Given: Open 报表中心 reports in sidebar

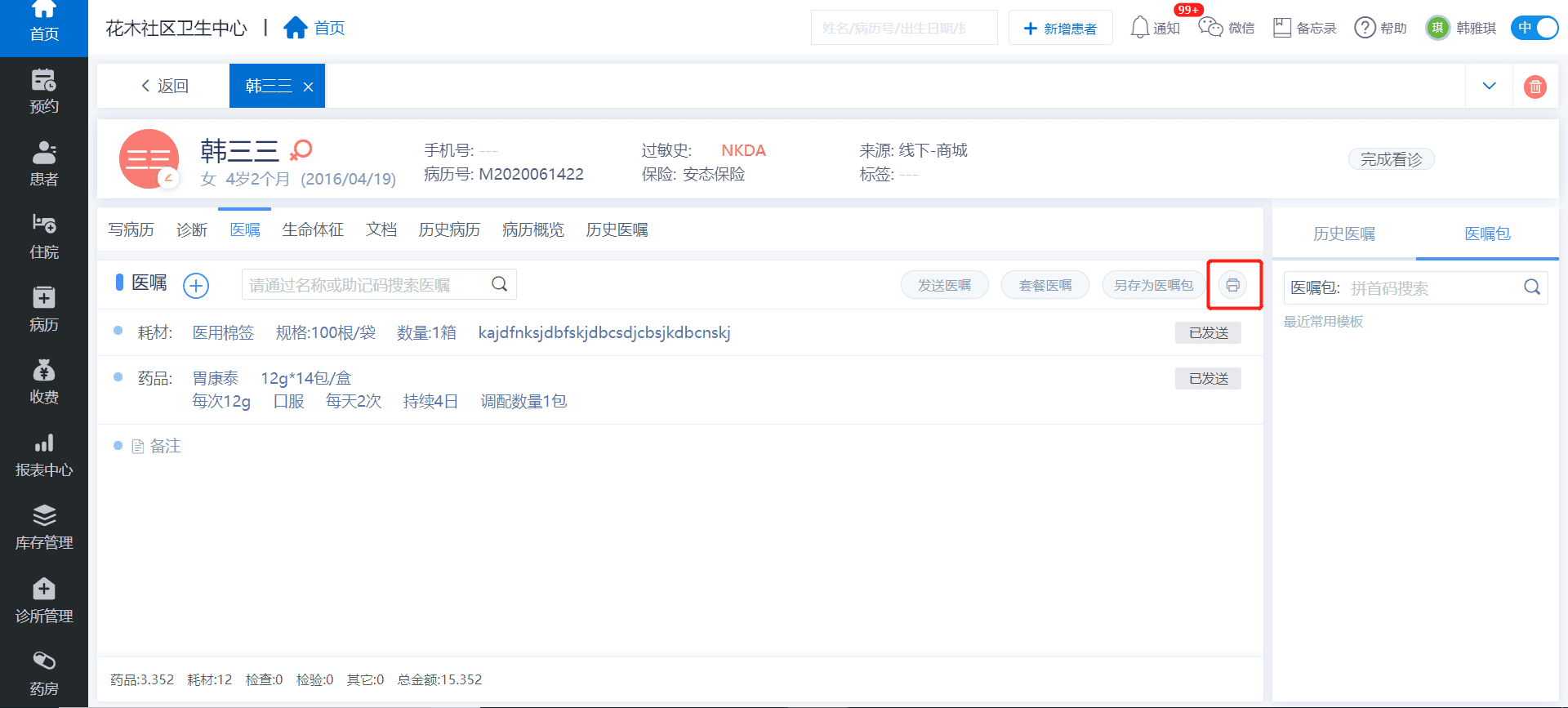Looking at the screenshot, I should 44,455.
